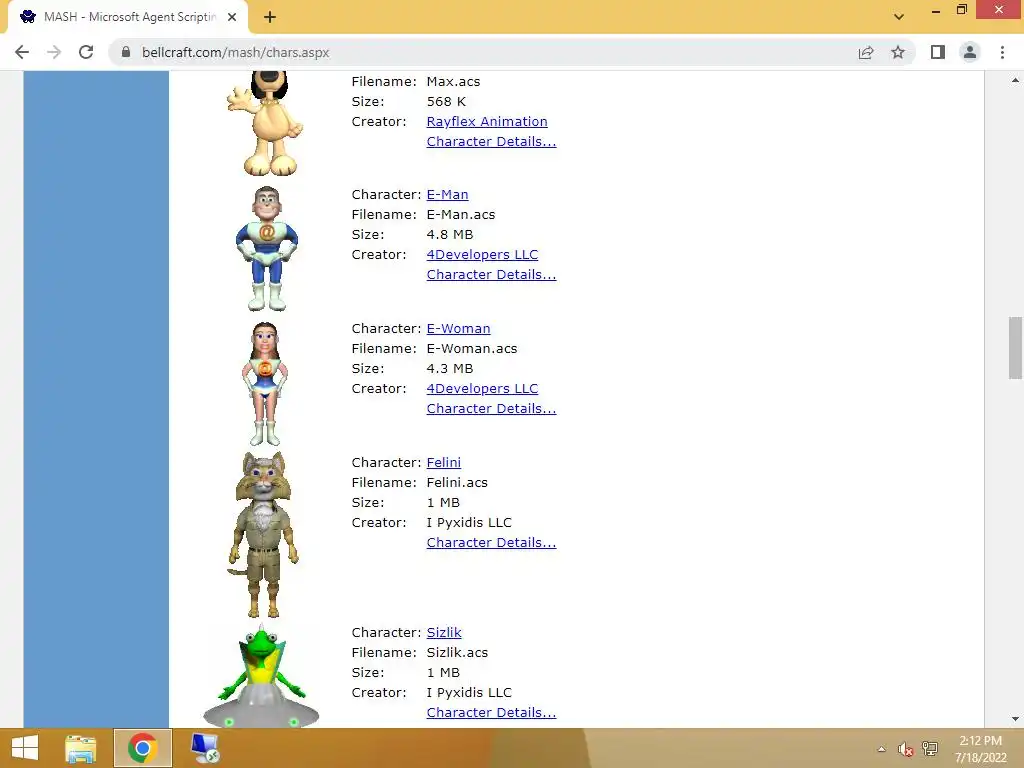
Task: Select the text E-Man.acs
Action: [x=461, y=215]
